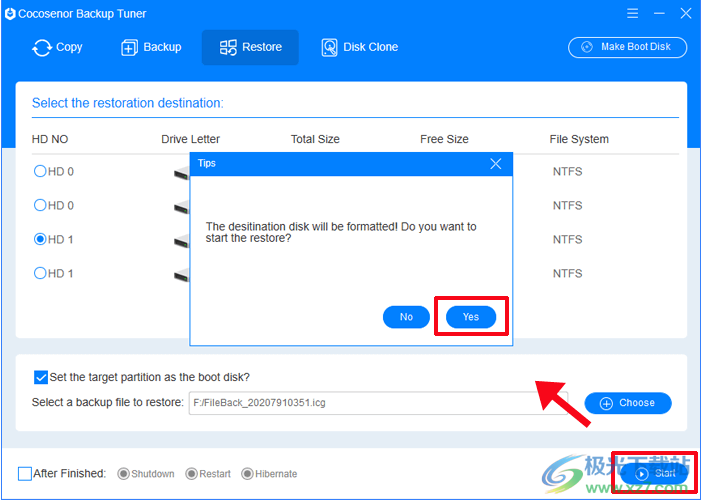Click the Total Size column header
The height and width of the screenshot is (504, 701).
pyautogui.click(x=315, y=139)
